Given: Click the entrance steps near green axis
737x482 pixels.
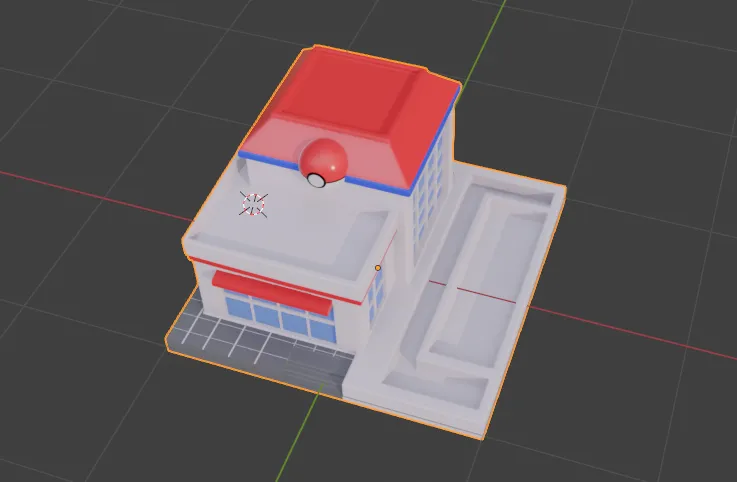Looking at the screenshot, I should pos(320,366).
